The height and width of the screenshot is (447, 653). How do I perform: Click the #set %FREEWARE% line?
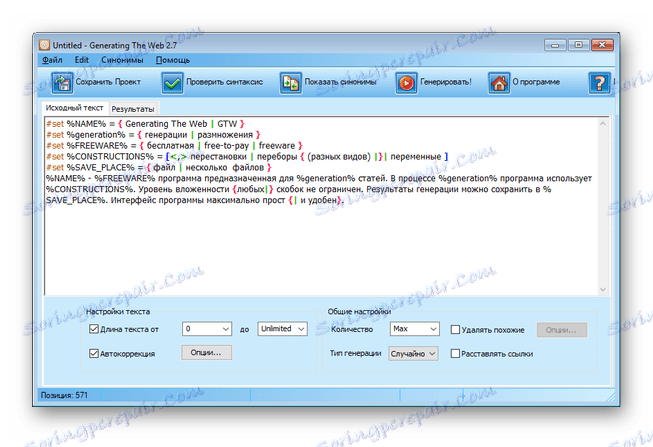coord(174,145)
